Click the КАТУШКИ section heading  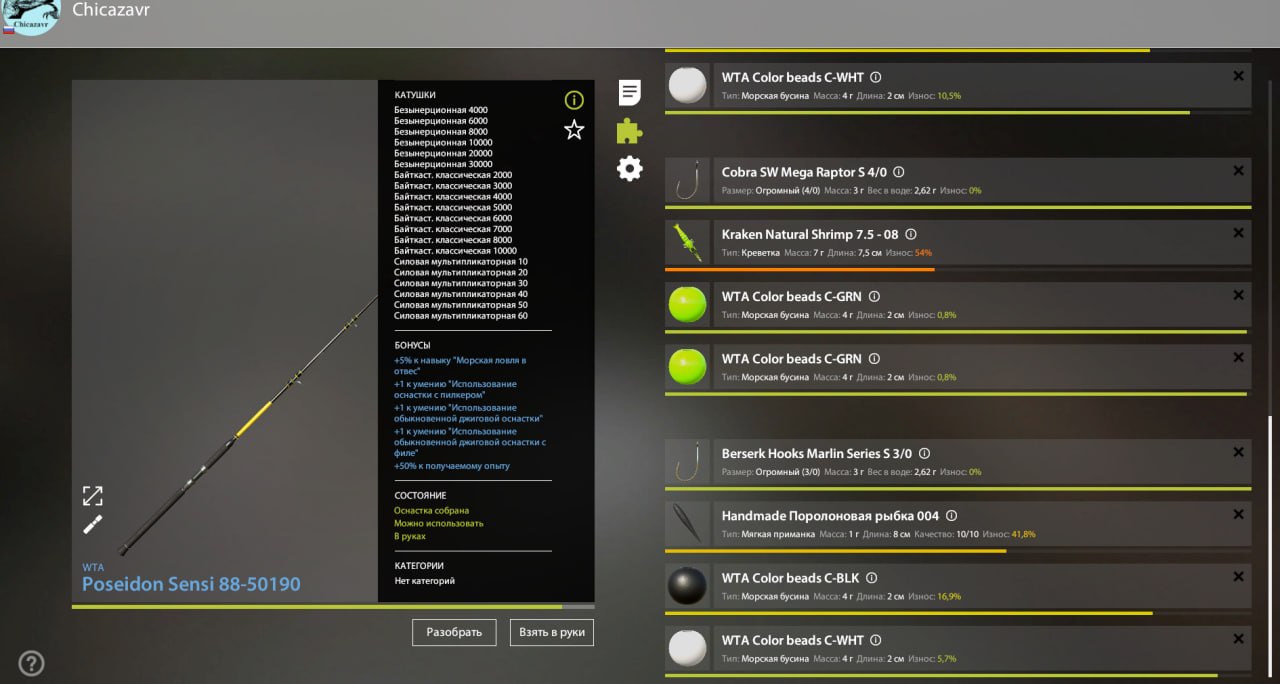[x=415, y=95]
